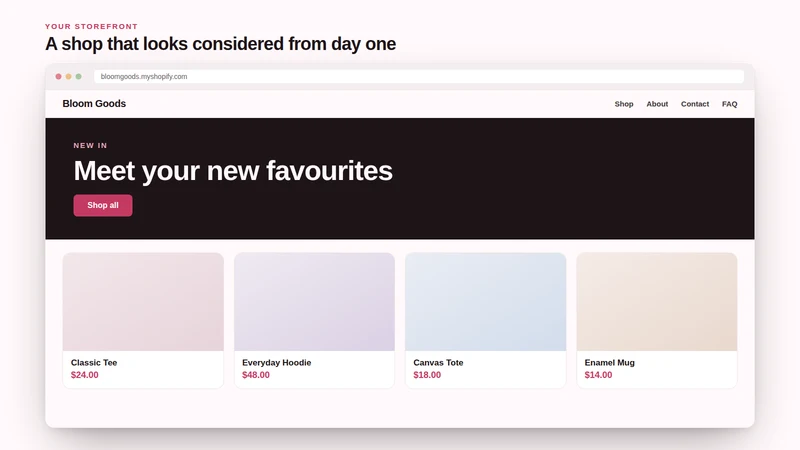This screenshot has width=800, height=450.
Task: Click the Classic Tee product title
Action: 94,362
